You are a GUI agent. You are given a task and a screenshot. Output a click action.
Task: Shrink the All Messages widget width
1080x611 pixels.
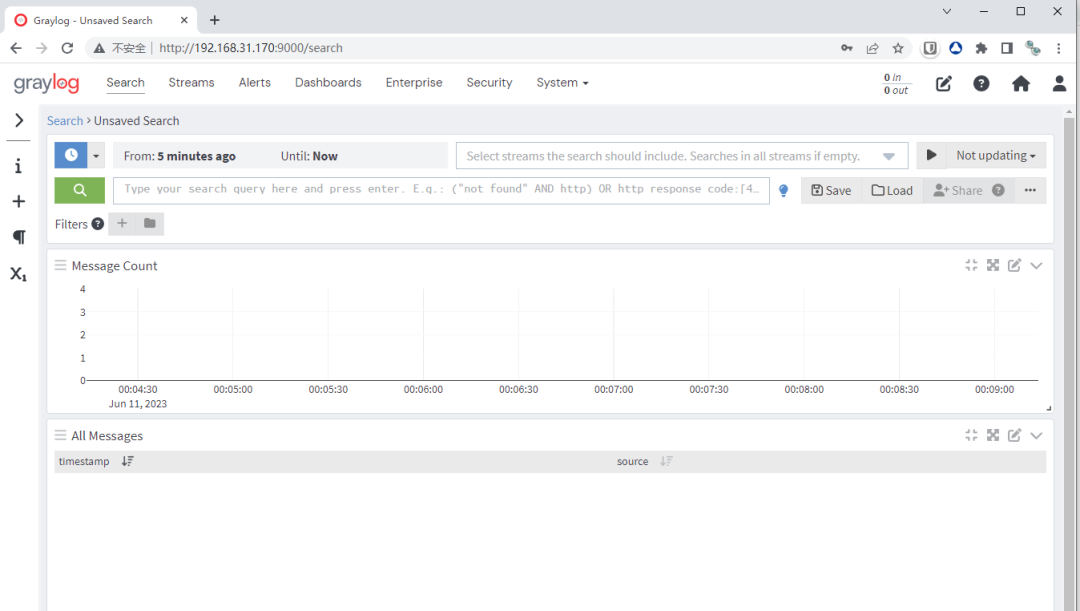coord(971,435)
